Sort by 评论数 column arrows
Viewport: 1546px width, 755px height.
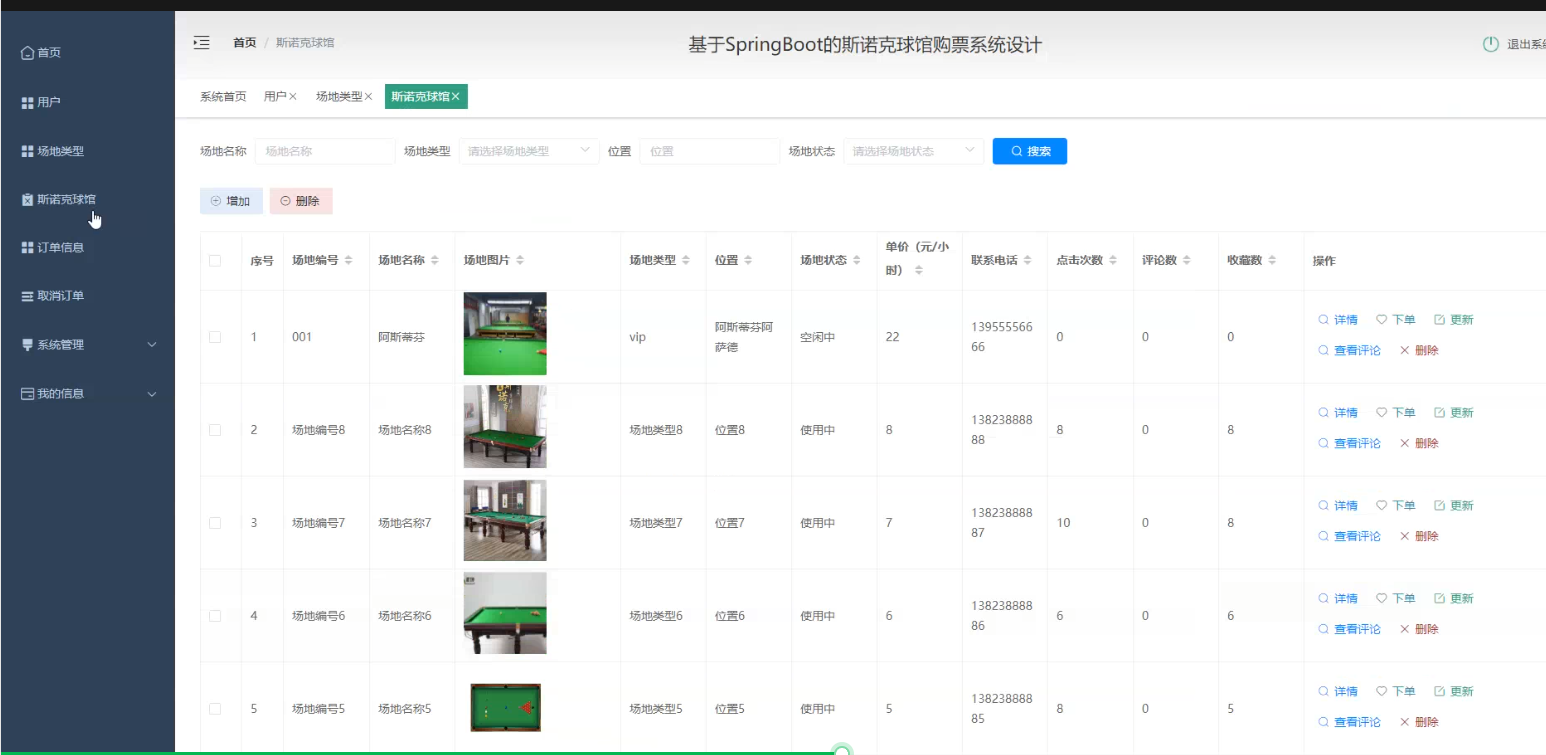(1186, 260)
